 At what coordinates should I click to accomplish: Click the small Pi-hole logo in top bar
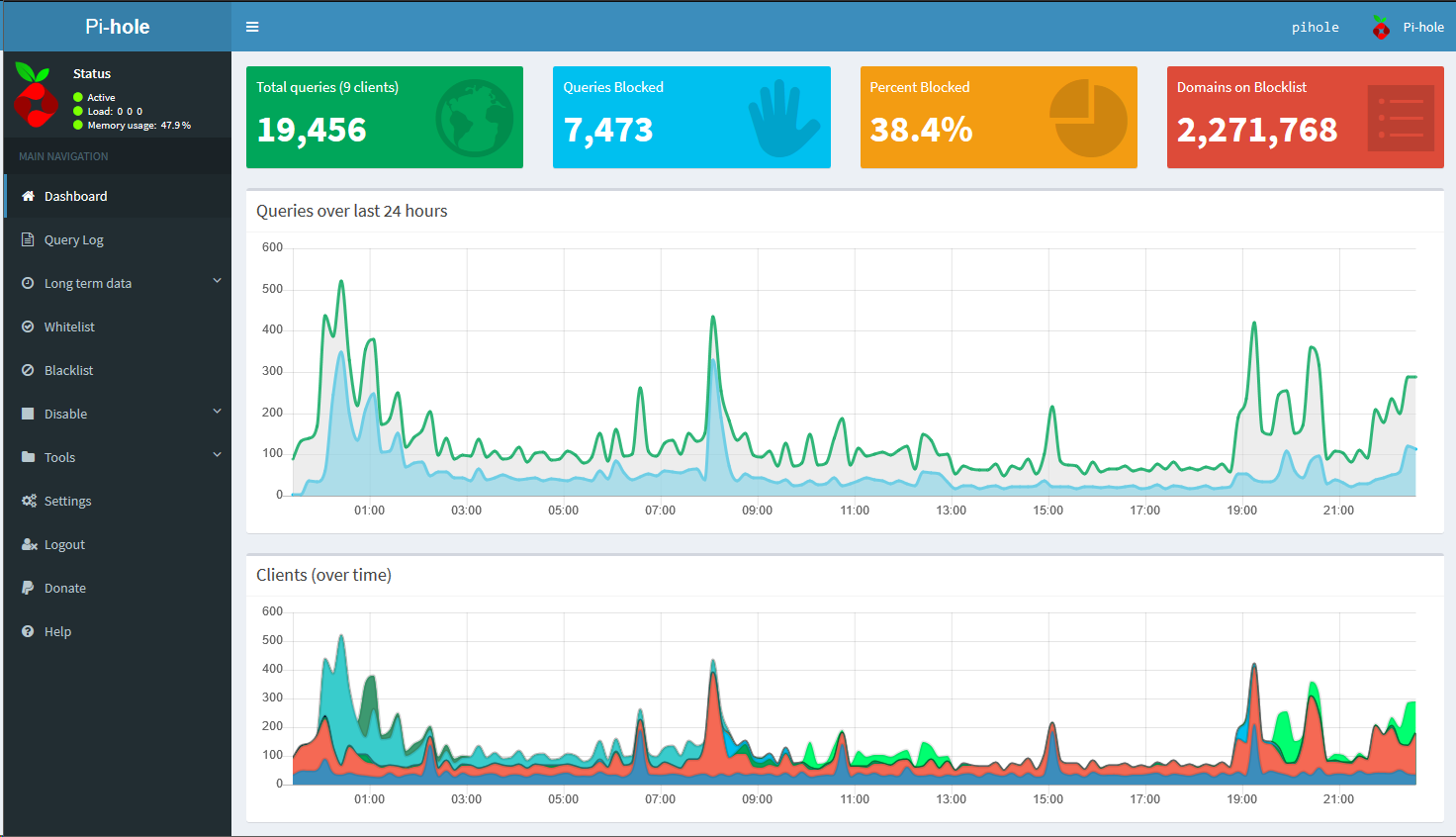coord(1381,28)
